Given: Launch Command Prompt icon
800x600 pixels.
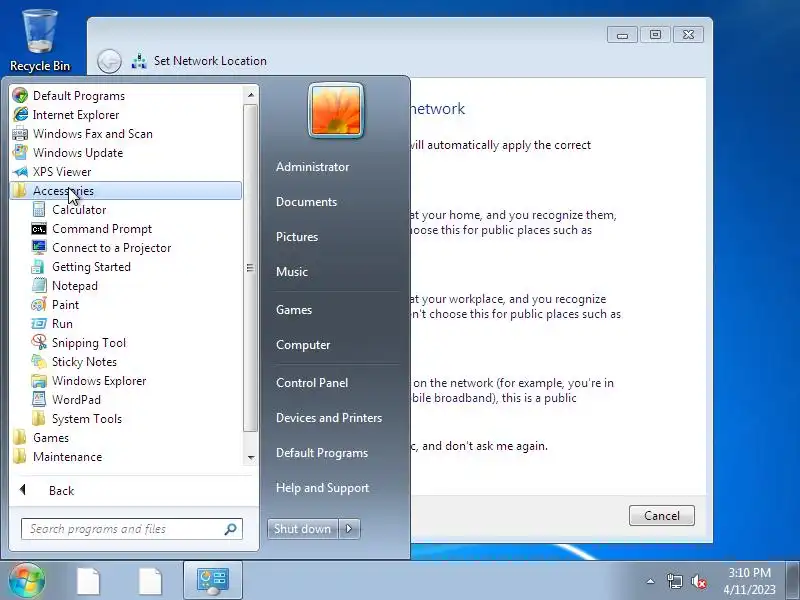Looking at the screenshot, I should point(39,229).
